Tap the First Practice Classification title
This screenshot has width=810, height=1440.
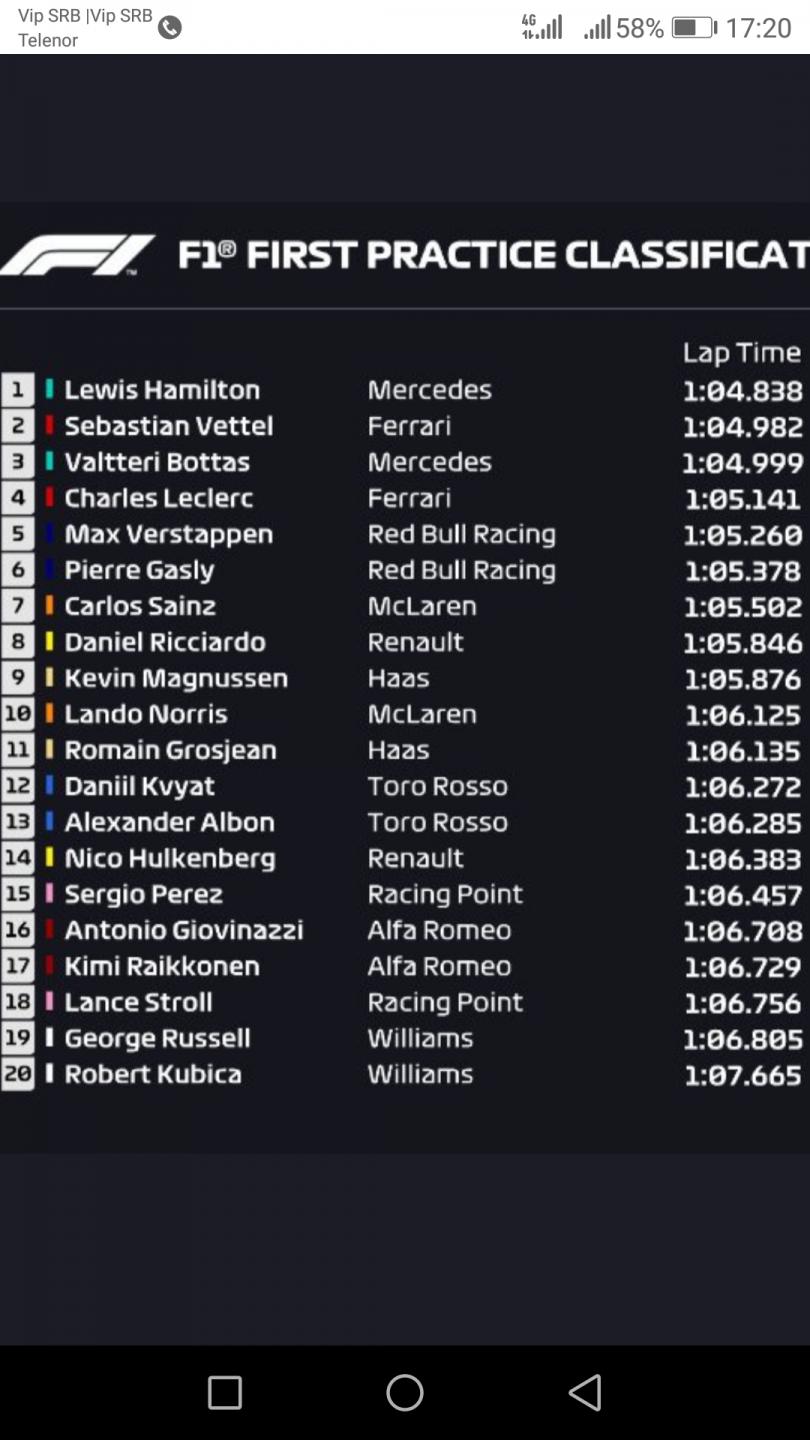click(494, 255)
